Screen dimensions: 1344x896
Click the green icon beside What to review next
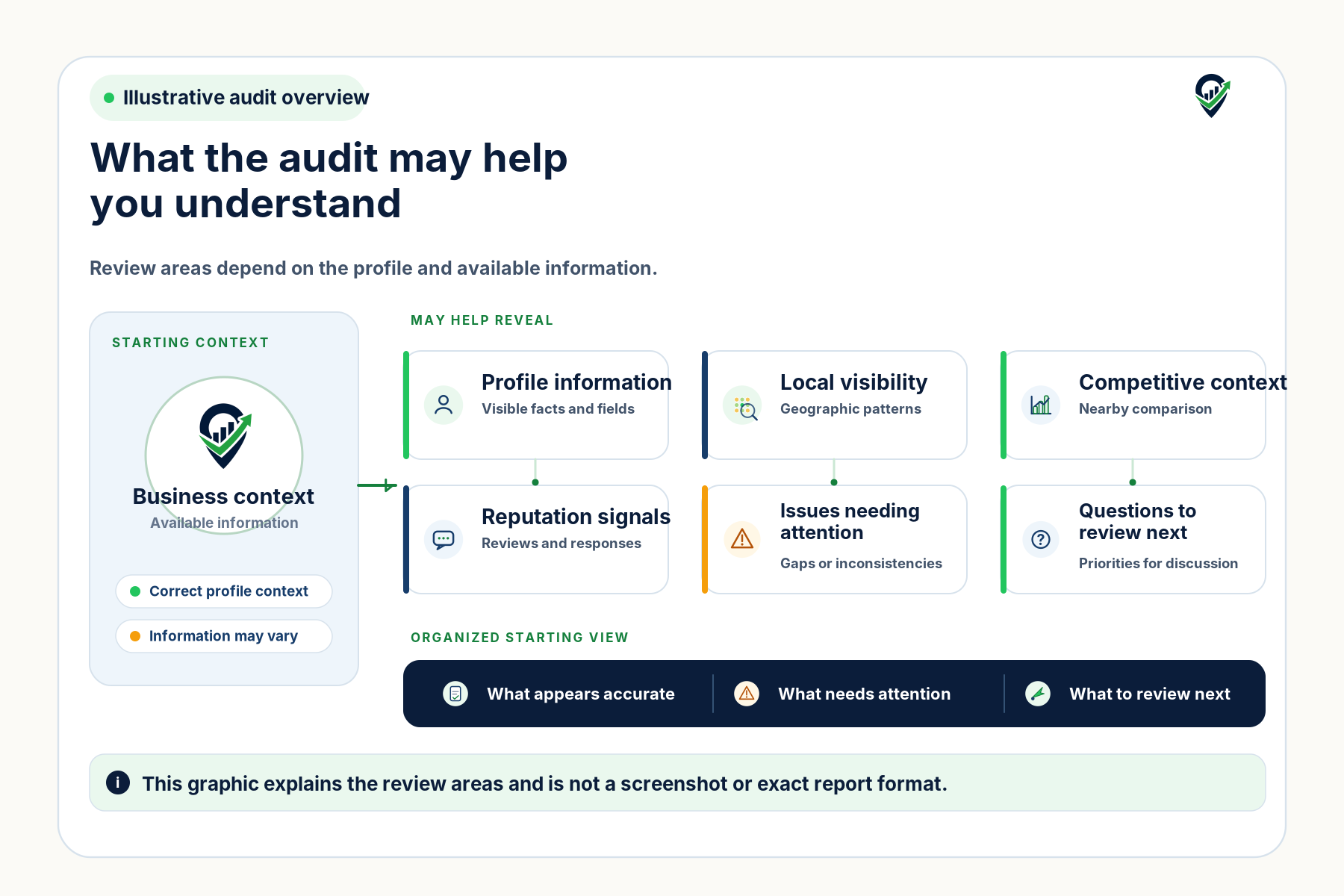1038,694
